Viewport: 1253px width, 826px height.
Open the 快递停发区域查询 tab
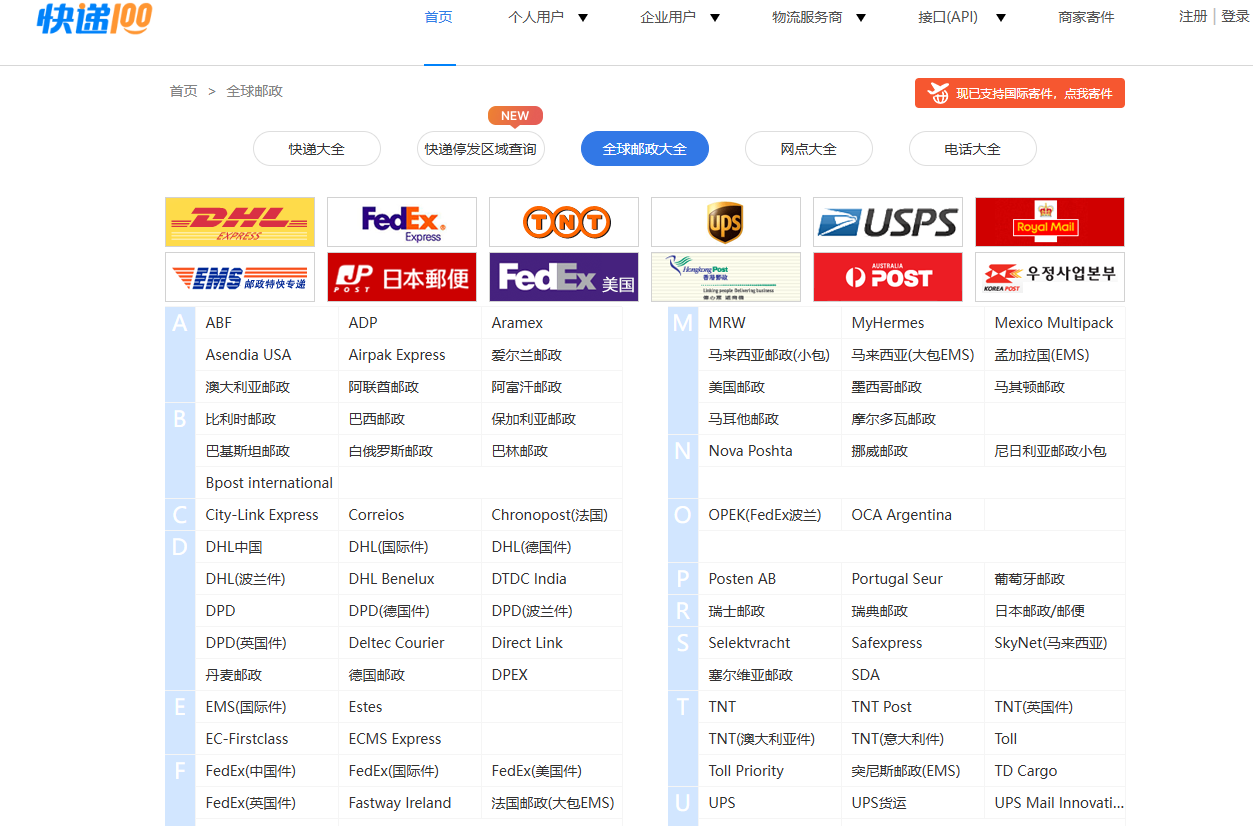pyautogui.click(x=480, y=149)
